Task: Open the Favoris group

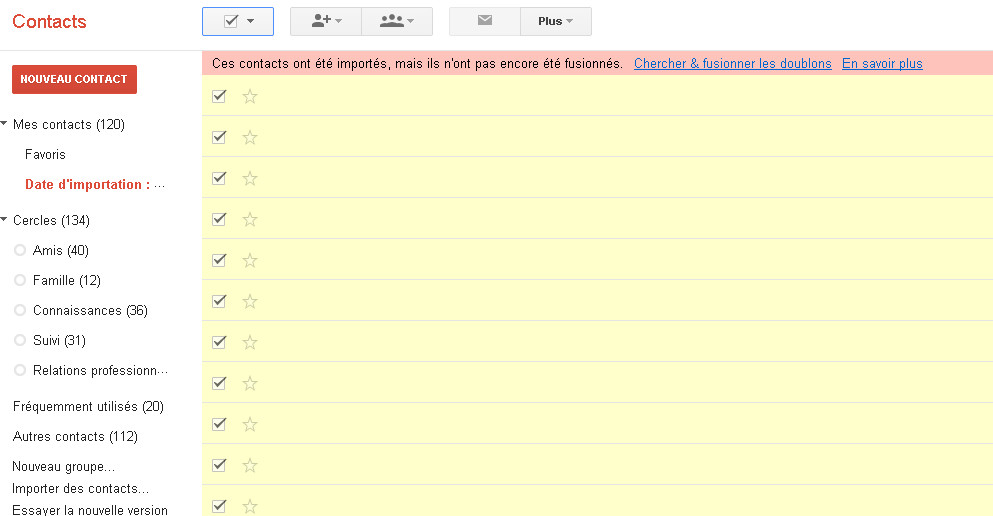Action: coord(45,154)
